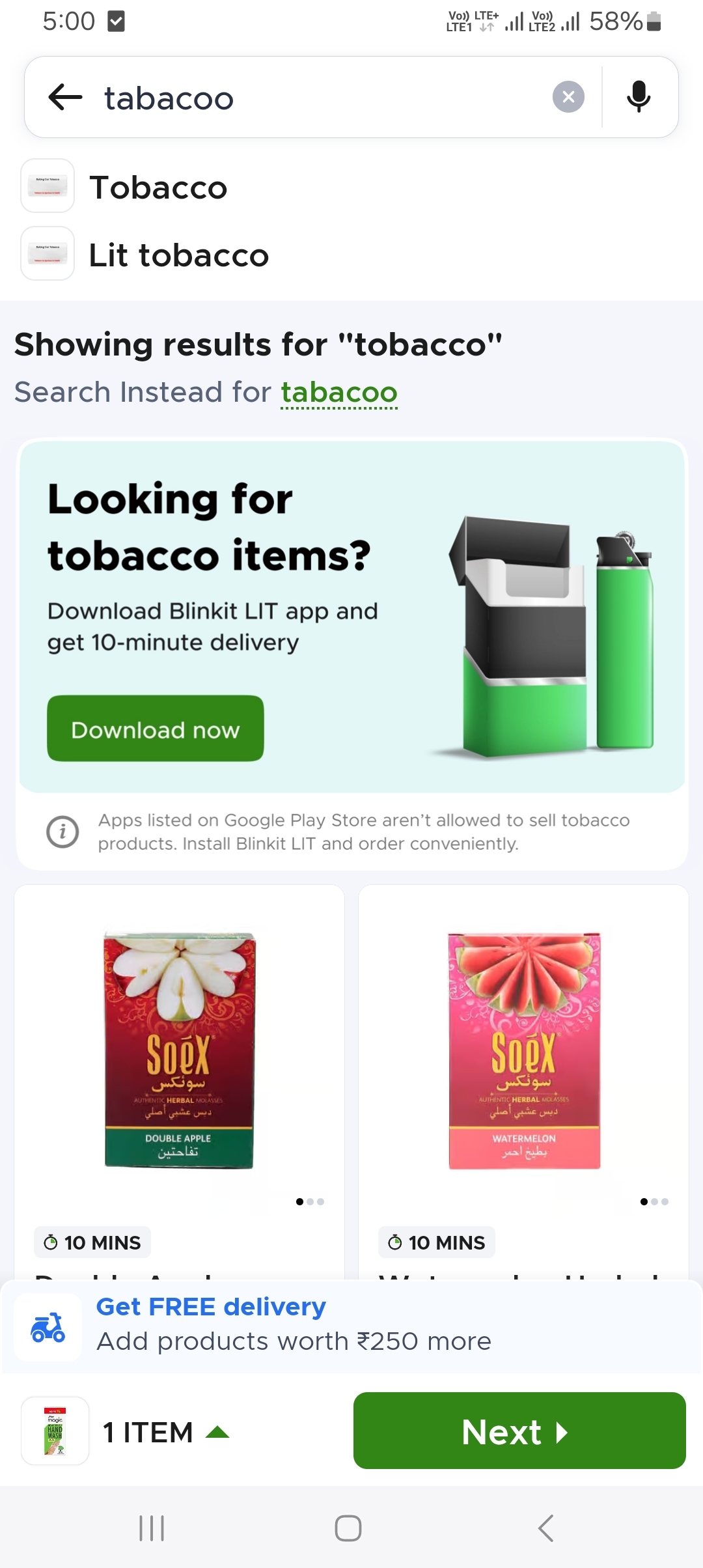Search instead for tabacoo link
703x1568 pixels.
339,393
